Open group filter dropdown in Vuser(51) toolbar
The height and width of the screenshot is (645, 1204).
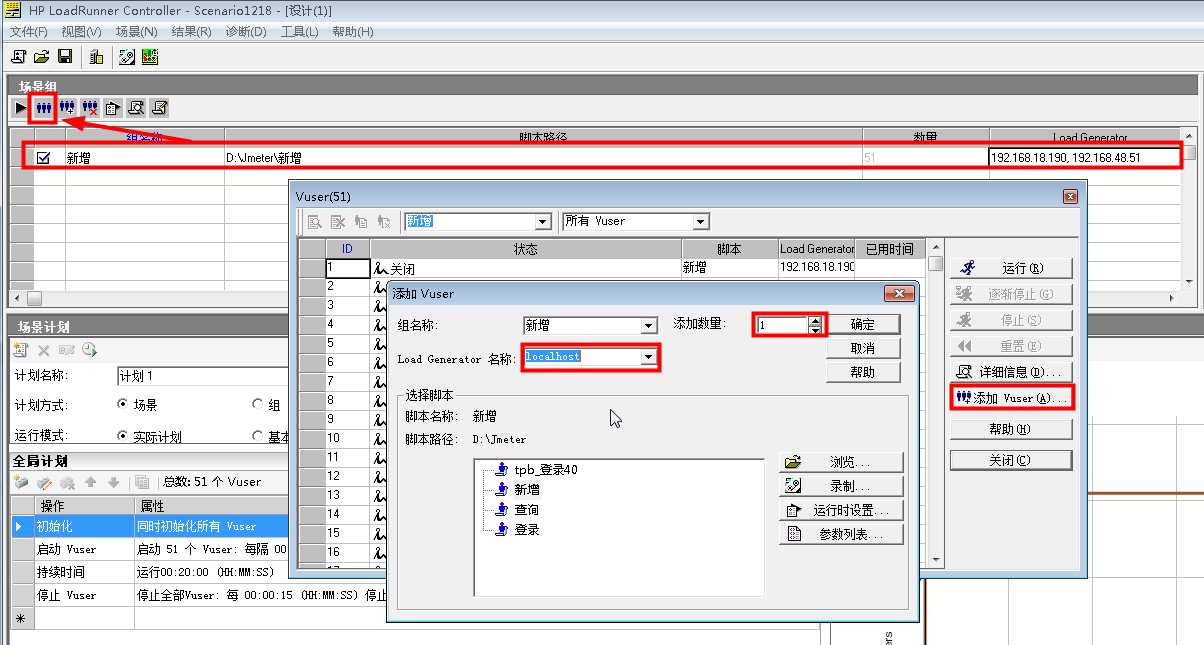[x=543, y=222]
